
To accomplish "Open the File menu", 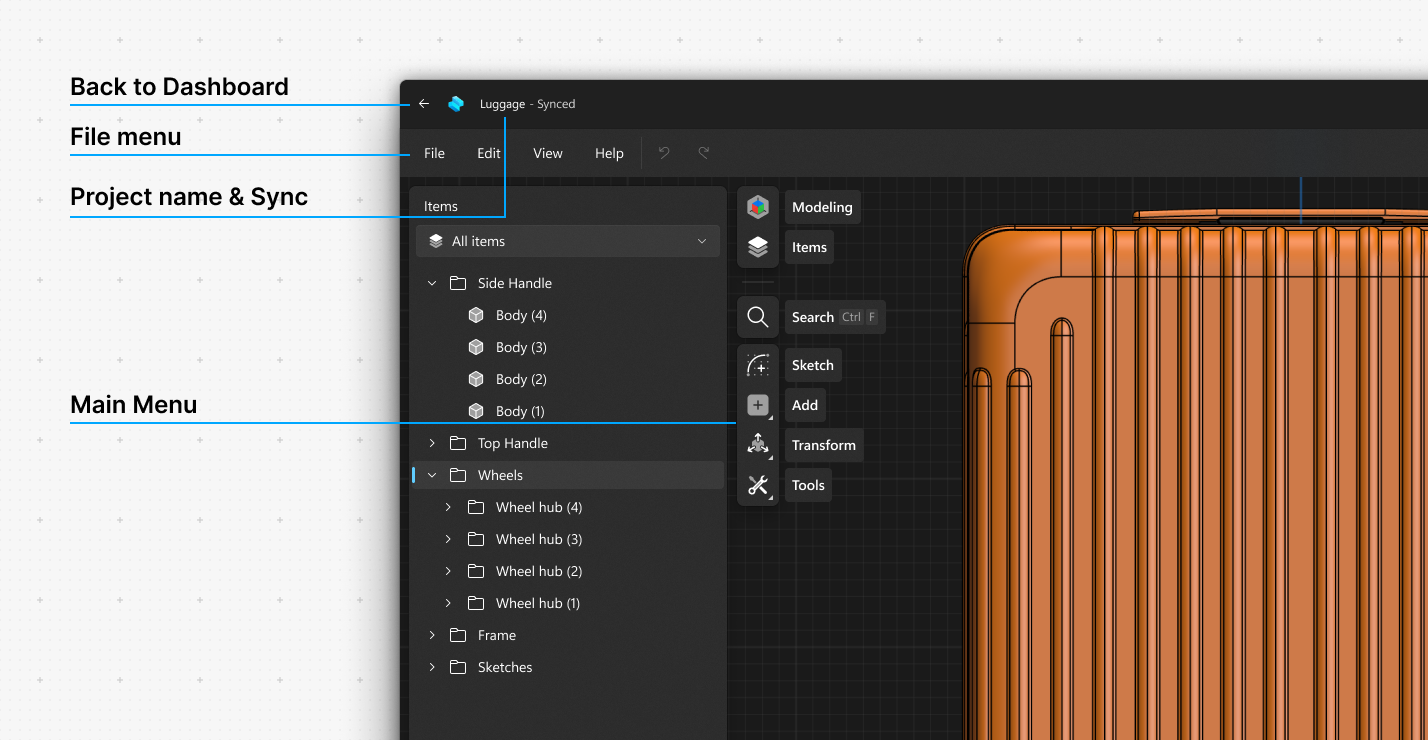I will [x=434, y=153].
